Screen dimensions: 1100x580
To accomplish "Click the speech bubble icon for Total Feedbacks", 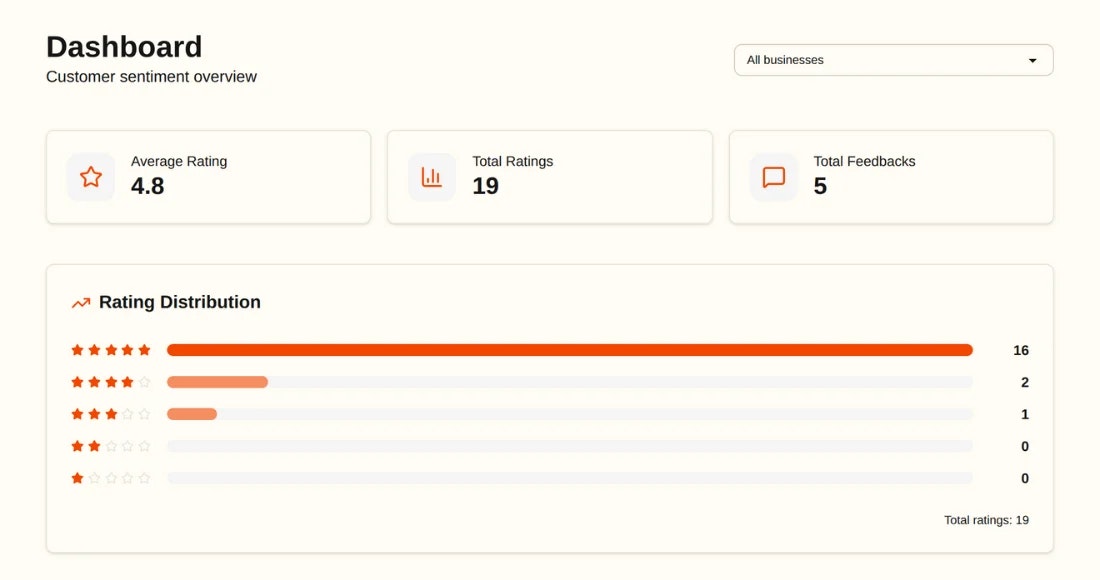I will [x=772, y=176].
